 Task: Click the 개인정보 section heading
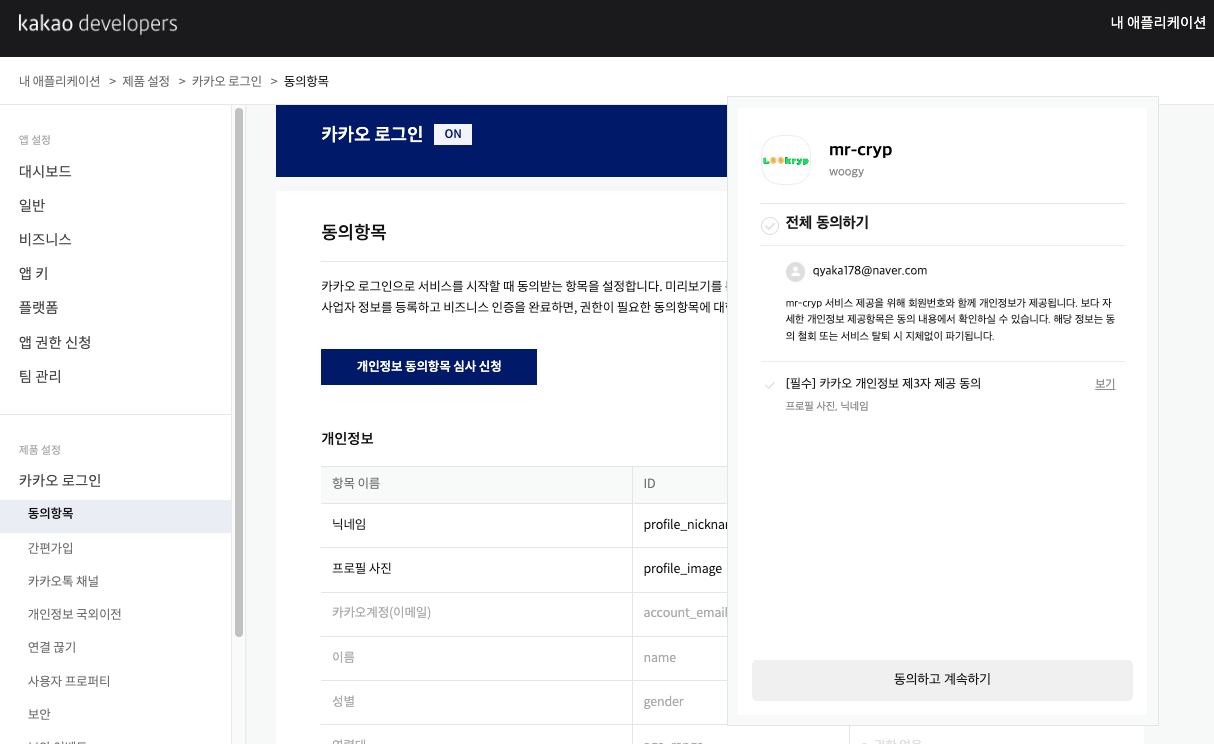[x=347, y=439]
